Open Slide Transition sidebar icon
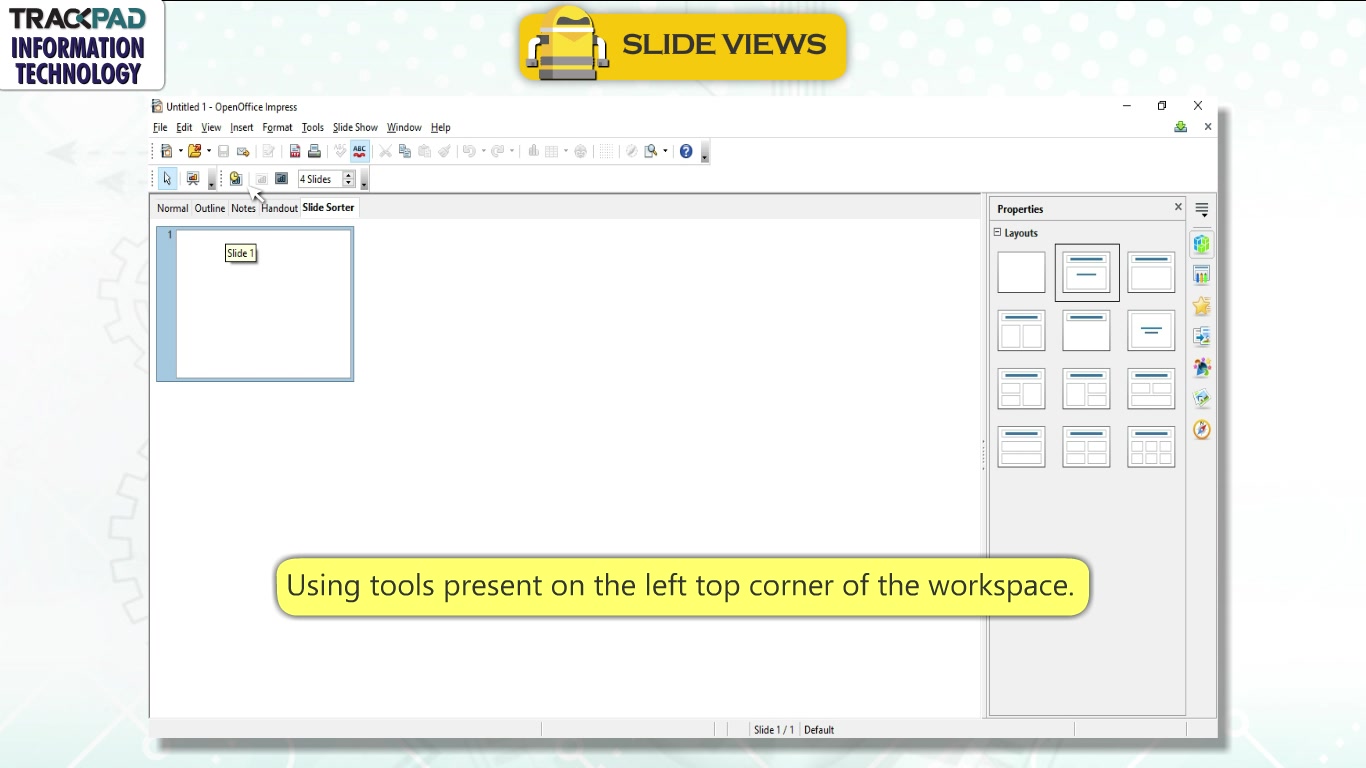This screenshot has height=768, width=1366. pyautogui.click(x=1202, y=337)
